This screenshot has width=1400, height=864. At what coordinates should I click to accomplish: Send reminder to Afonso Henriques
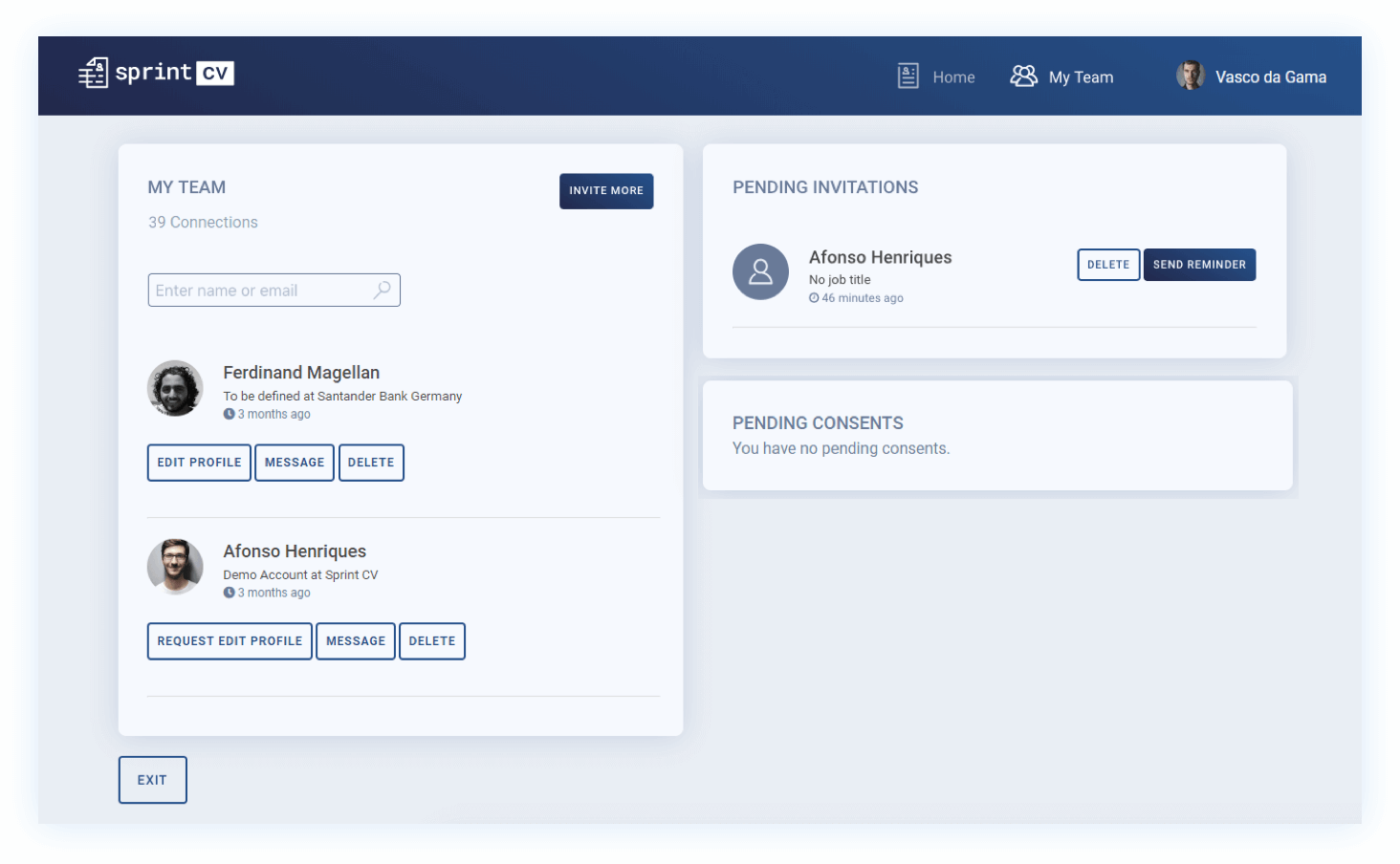(x=1199, y=265)
